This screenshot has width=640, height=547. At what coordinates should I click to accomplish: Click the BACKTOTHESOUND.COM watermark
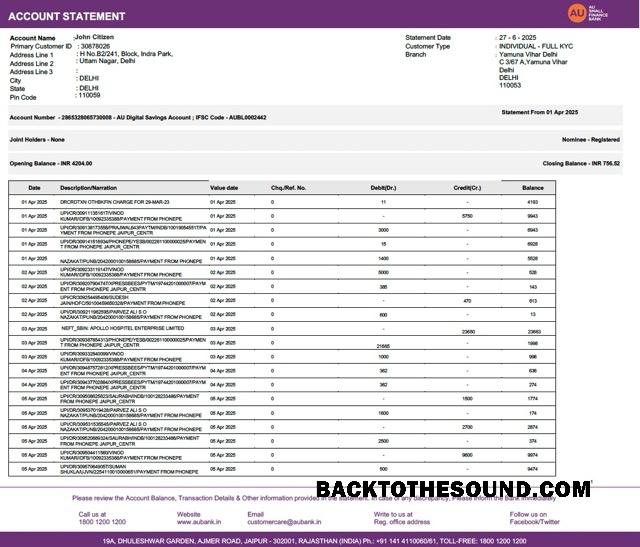point(453,489)
